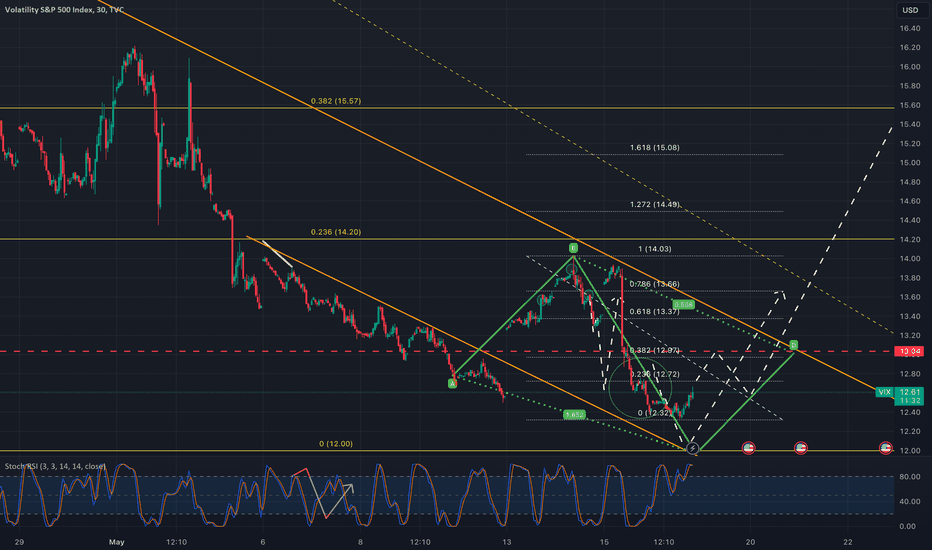Select the 0.236 (14.20) Fibonacci level label
The width and height of the screenshot is (932, 550).
coord(336,232)
